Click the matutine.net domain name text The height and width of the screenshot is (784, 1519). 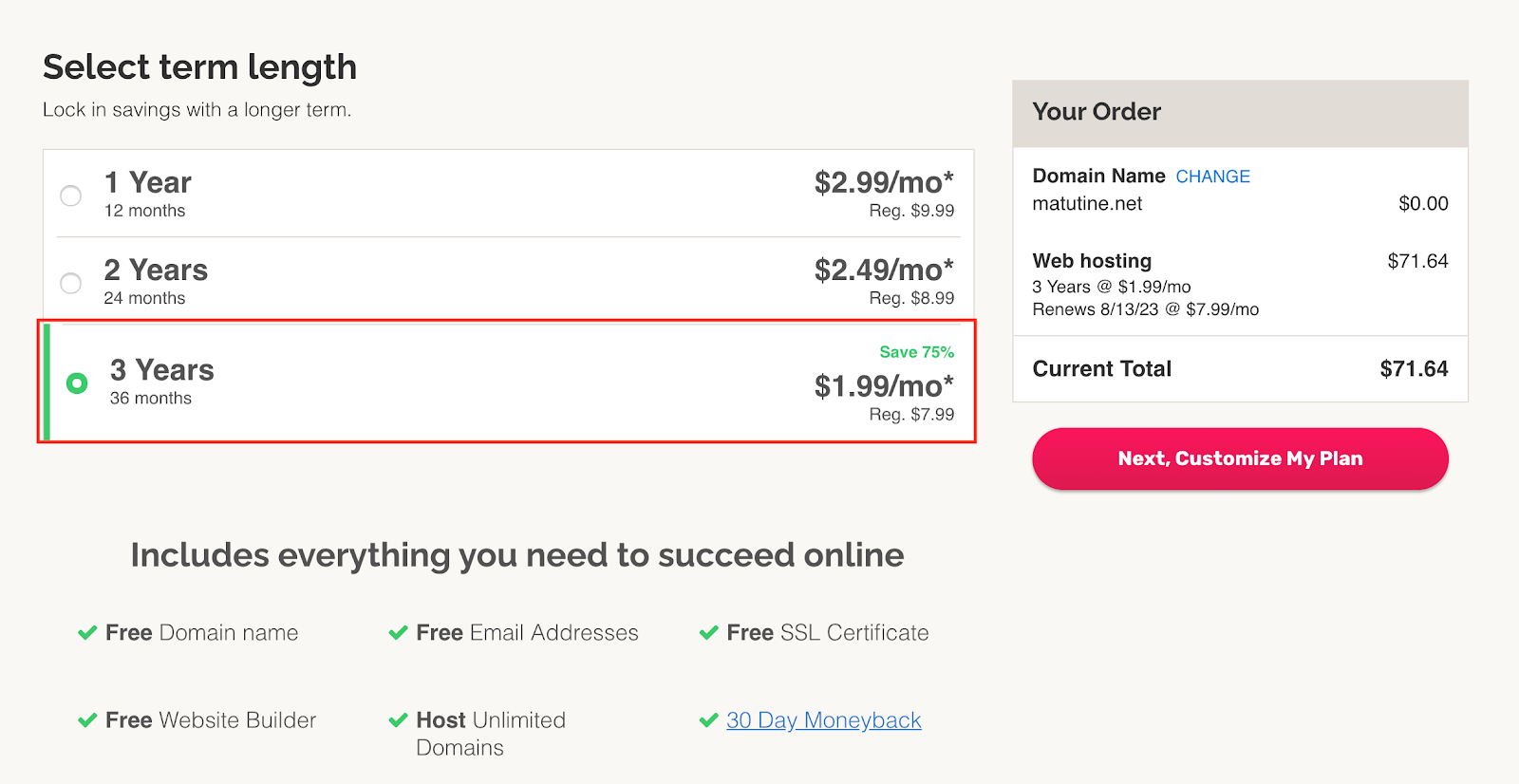click(x=1087, y=203)
